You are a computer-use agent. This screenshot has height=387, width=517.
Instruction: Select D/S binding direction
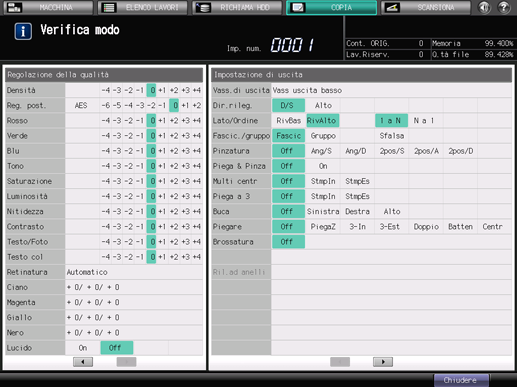coord(288,105)
